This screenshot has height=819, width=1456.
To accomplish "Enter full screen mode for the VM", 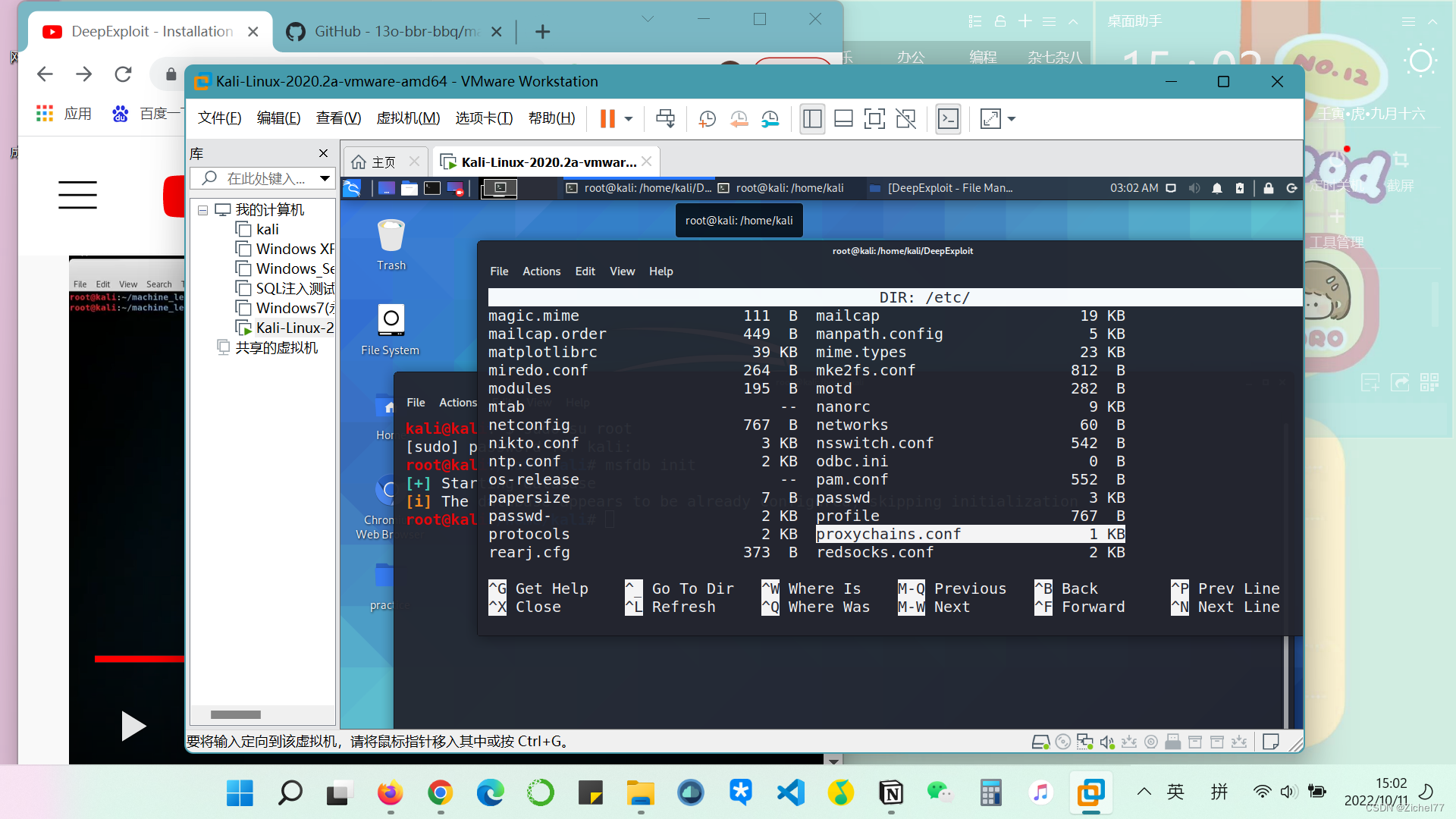I will tap(874, 118).
